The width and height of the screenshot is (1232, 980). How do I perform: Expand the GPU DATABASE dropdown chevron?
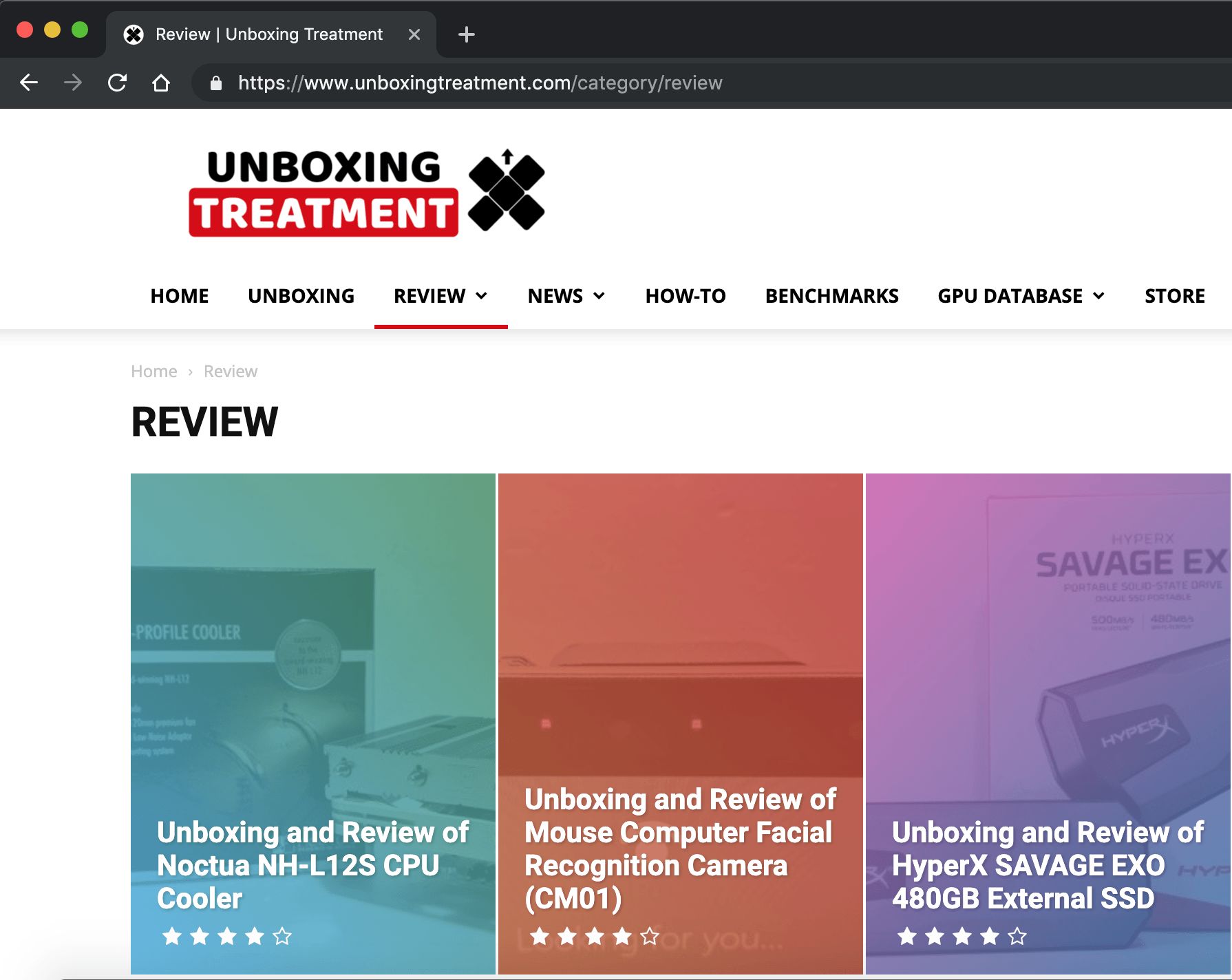tap(1099, 296)
